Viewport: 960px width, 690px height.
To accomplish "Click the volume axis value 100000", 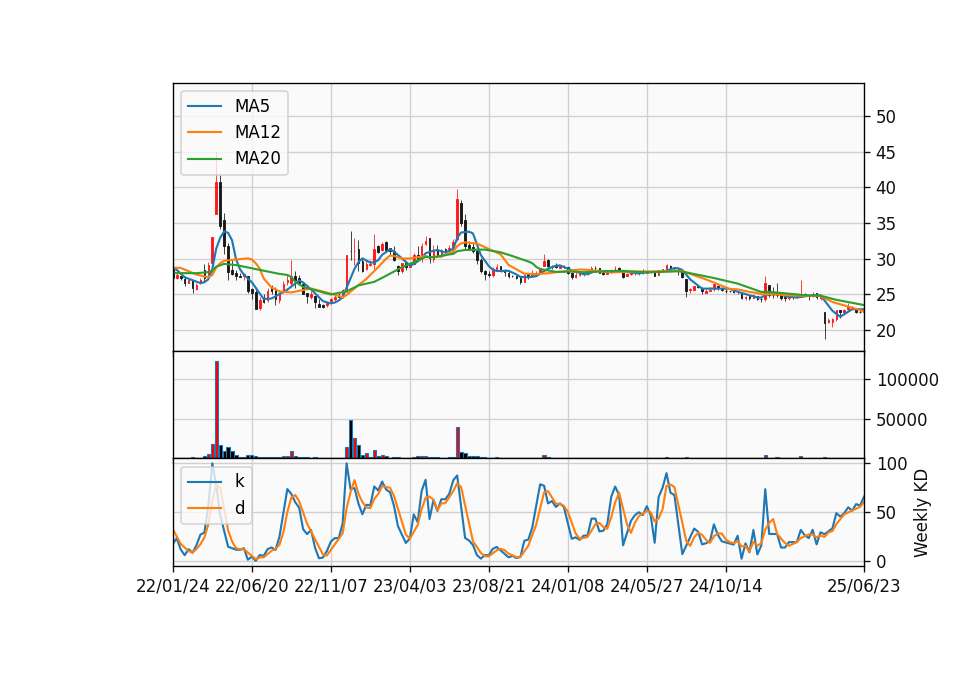I will coord(908,380).
